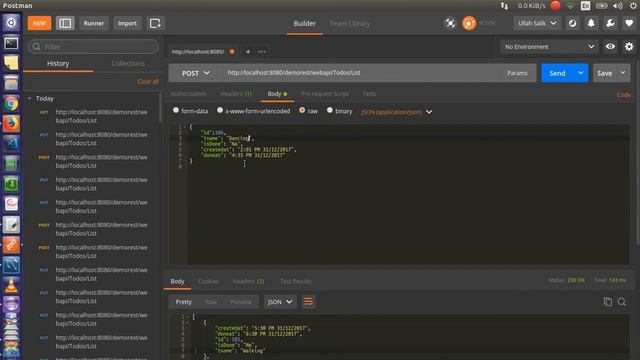Click the Clear all history link
This screenshot has height=360, width=640.
tap(148, 81)
